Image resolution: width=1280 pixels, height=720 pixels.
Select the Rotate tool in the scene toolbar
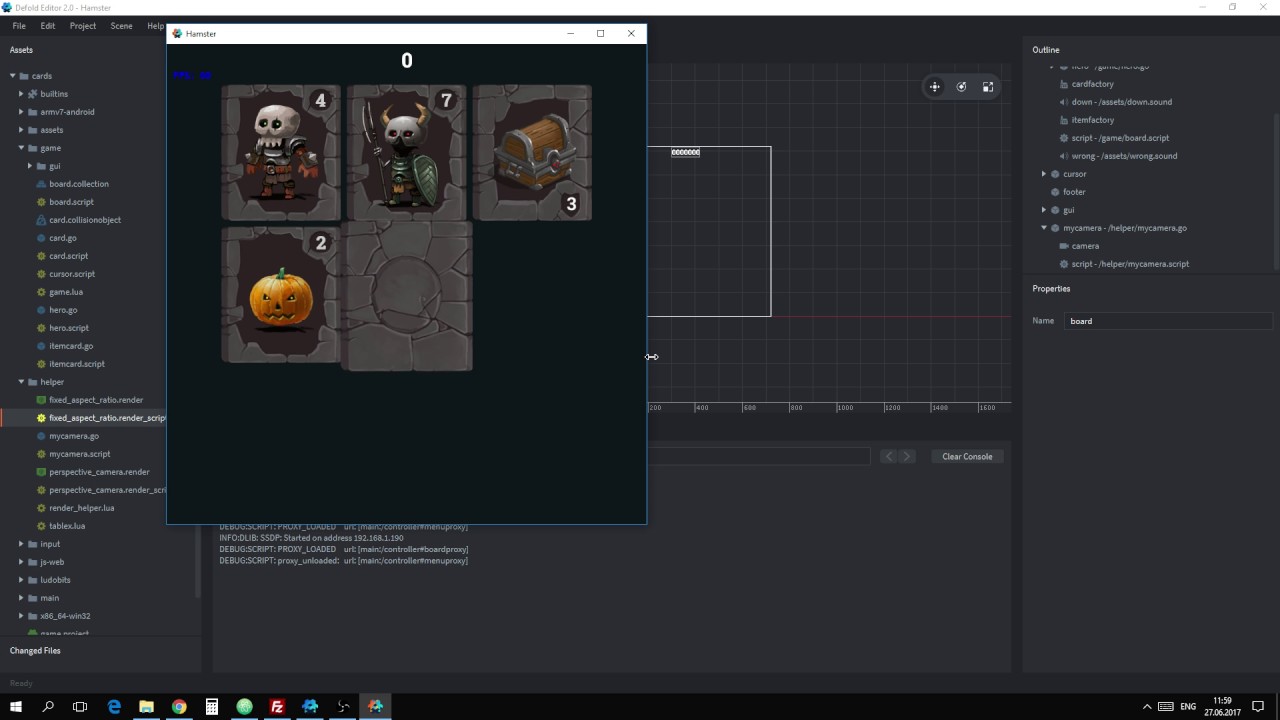coord(961,87)
